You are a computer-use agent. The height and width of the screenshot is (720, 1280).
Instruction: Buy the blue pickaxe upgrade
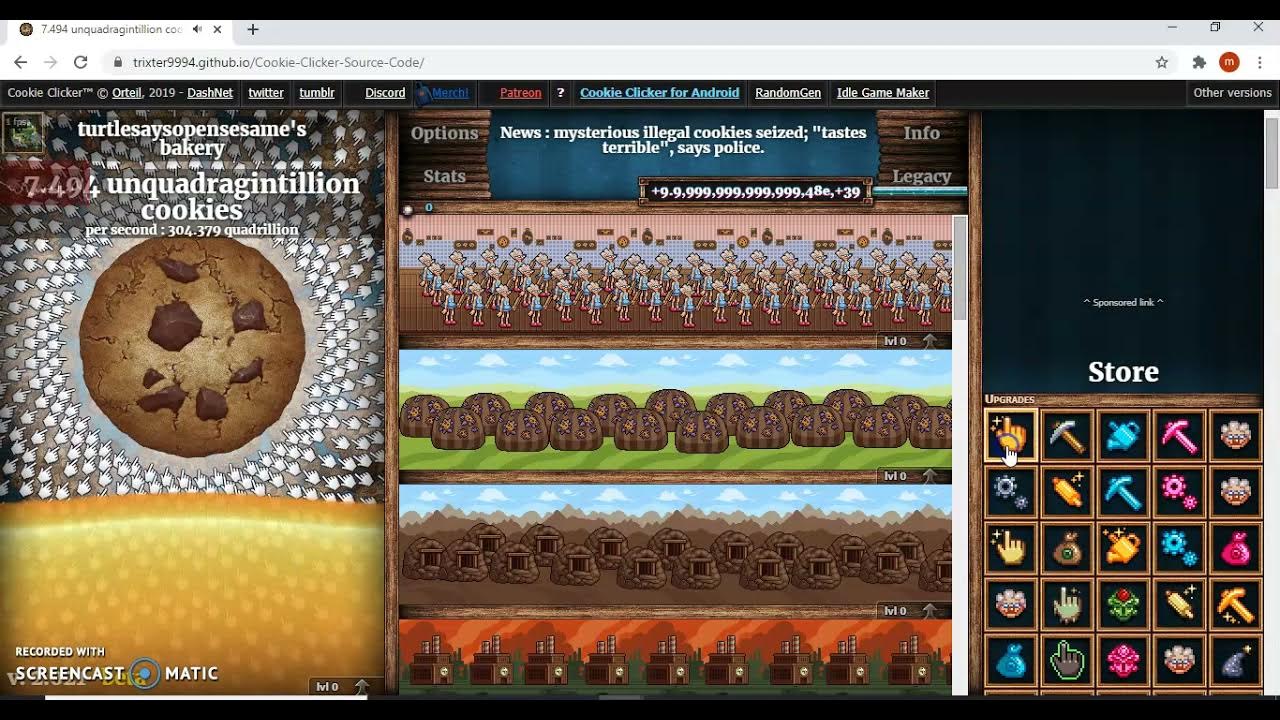(x=1123, y=492)
